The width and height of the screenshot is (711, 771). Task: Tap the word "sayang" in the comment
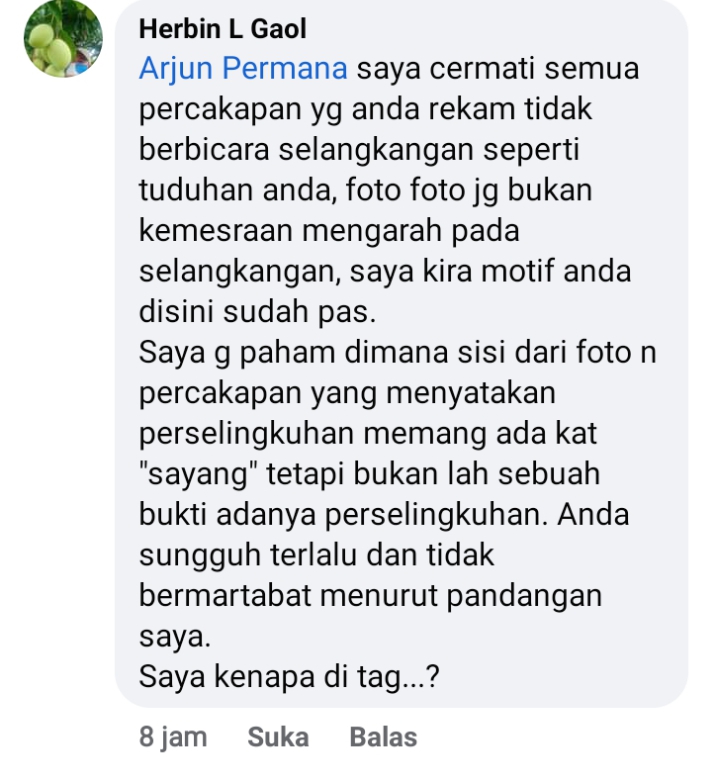199,474
